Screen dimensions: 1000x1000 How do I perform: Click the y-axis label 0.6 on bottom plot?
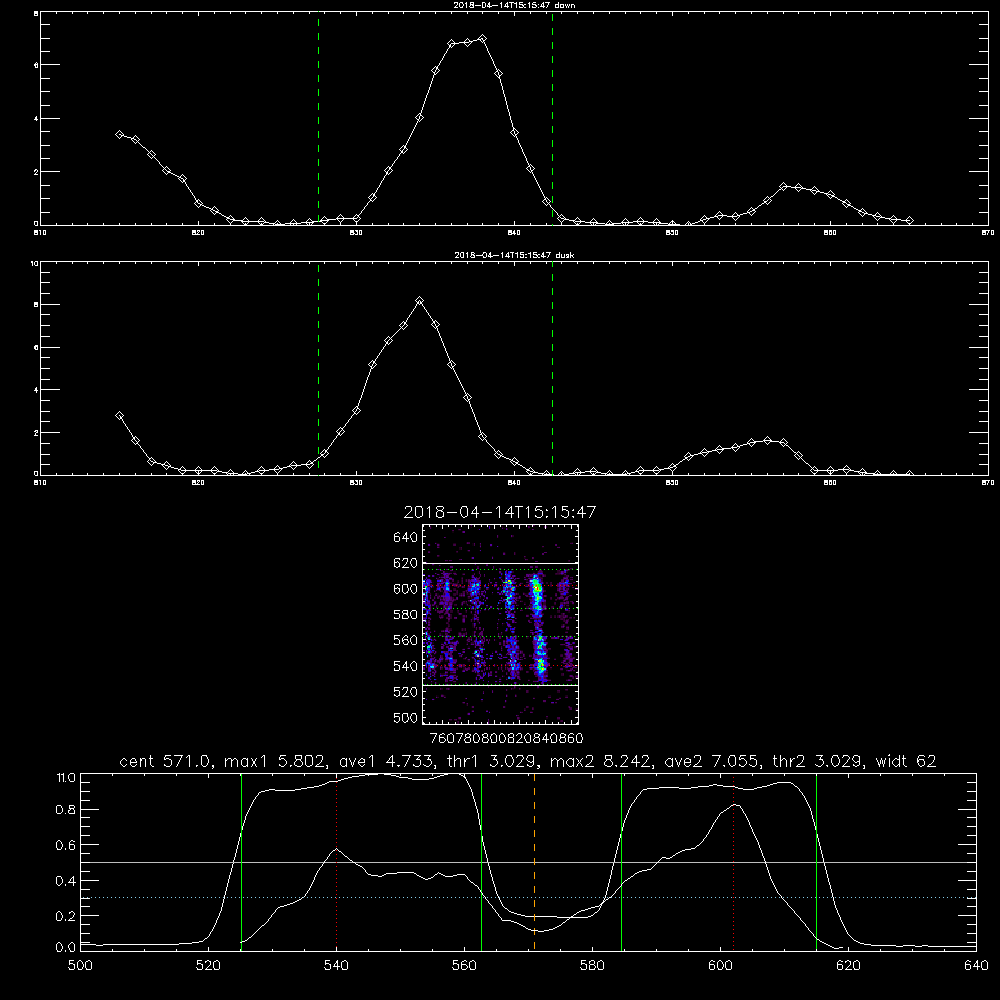click(x=66, y=845)
